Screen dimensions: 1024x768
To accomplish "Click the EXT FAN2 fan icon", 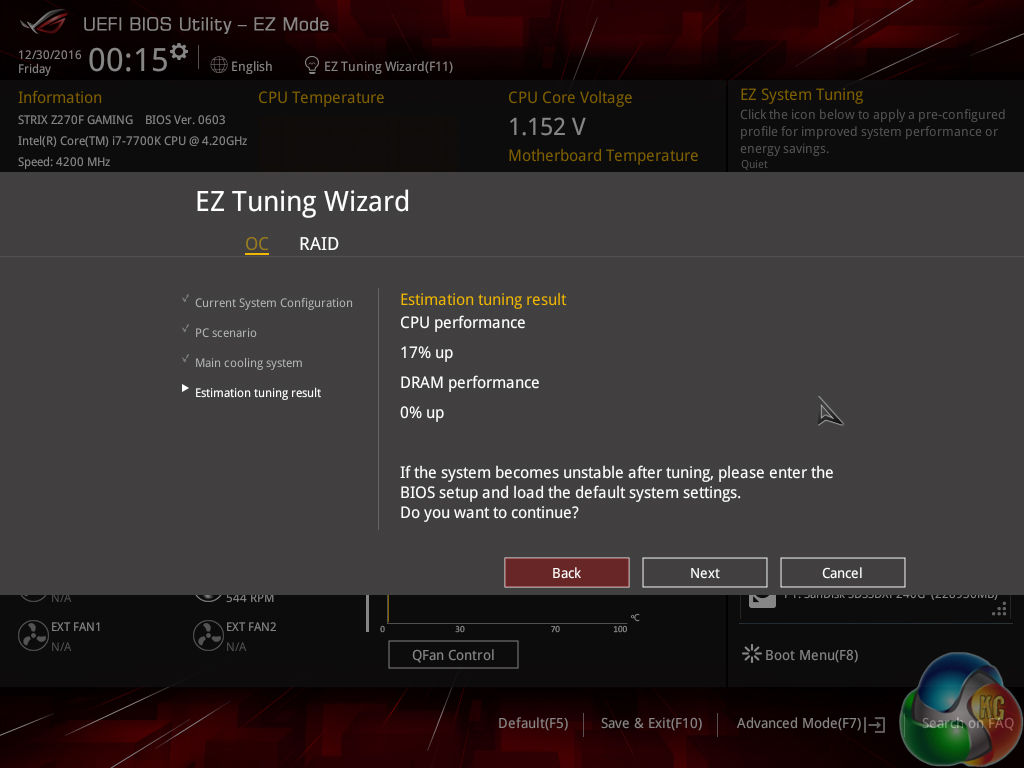I will [208, 635].
